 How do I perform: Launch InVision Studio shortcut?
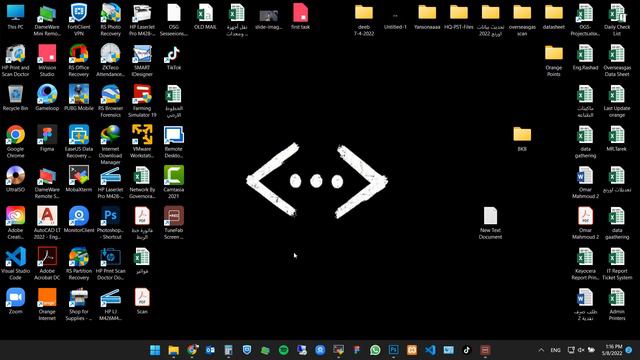(x=47, y=60)
